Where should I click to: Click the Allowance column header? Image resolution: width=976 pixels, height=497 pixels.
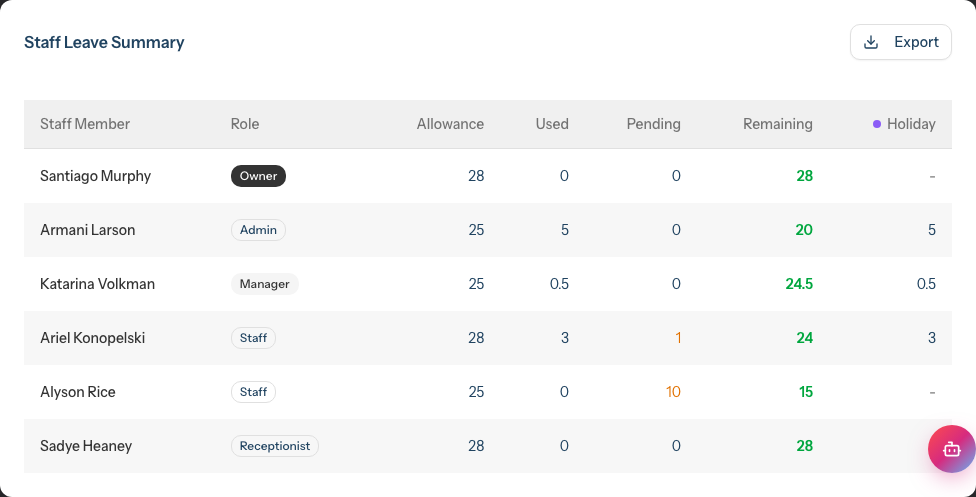450,124
